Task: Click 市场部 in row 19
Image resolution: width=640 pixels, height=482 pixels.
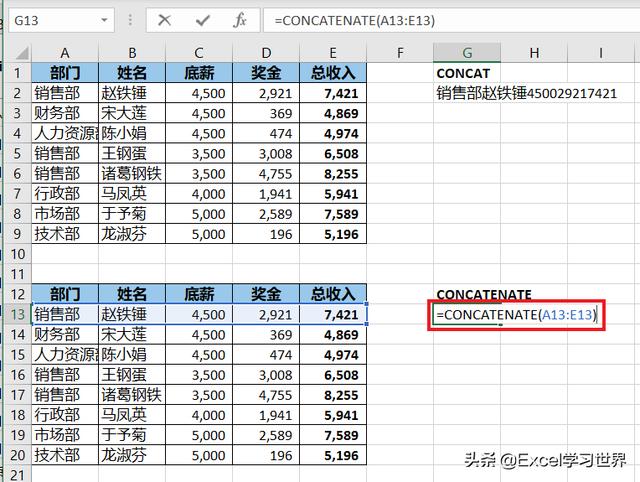Action: 64,435
